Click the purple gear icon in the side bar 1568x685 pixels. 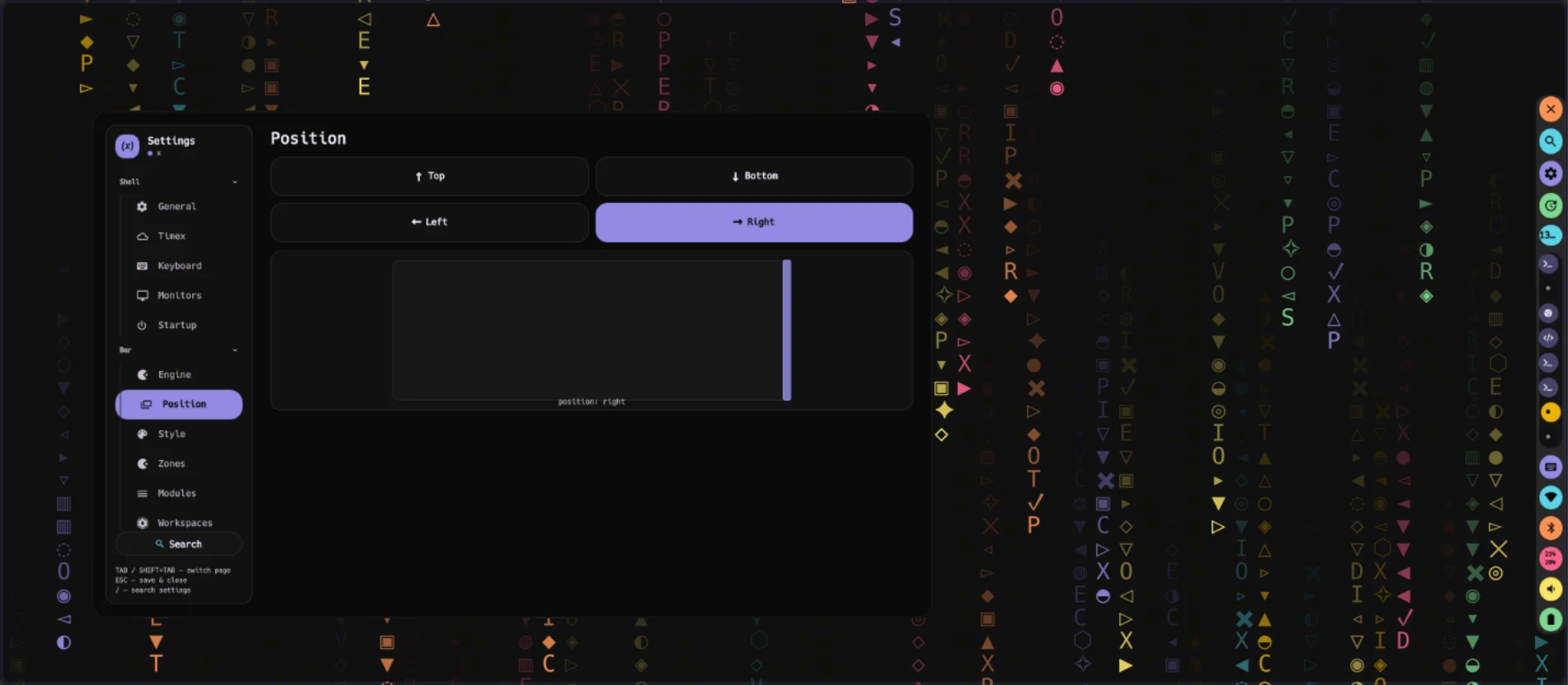(1551, 173)
